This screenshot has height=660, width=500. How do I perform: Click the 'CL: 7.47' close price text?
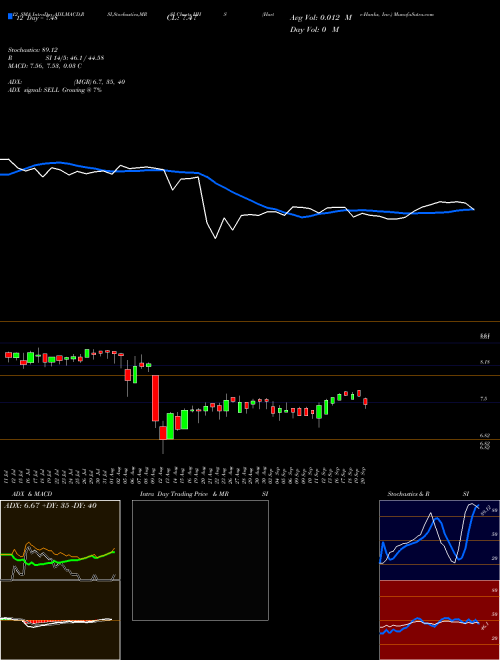point(181,18)
